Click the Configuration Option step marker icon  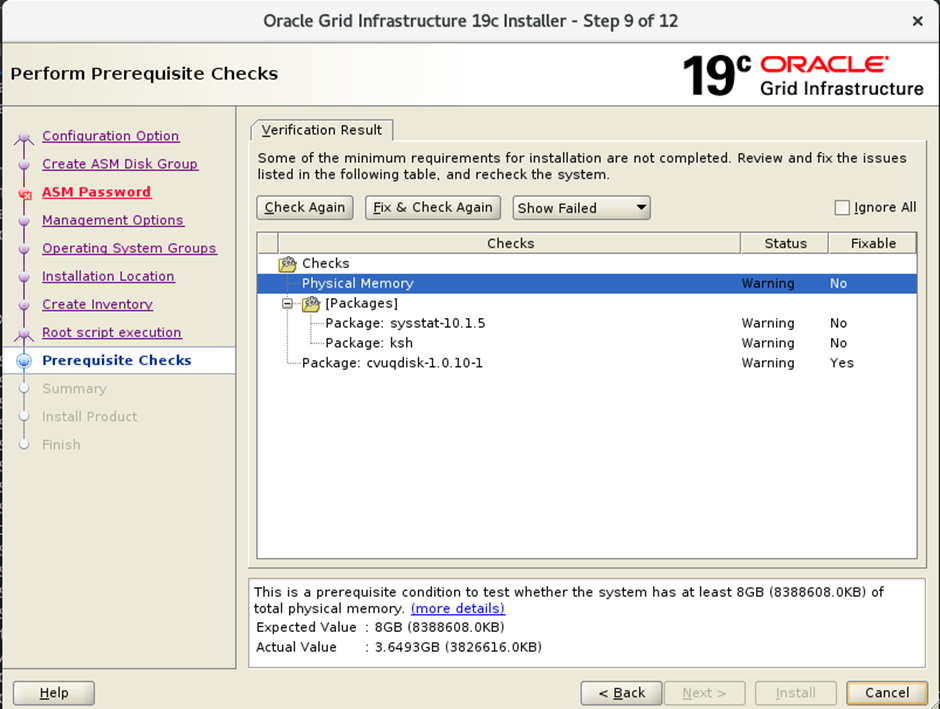click(x=24, y=137)
